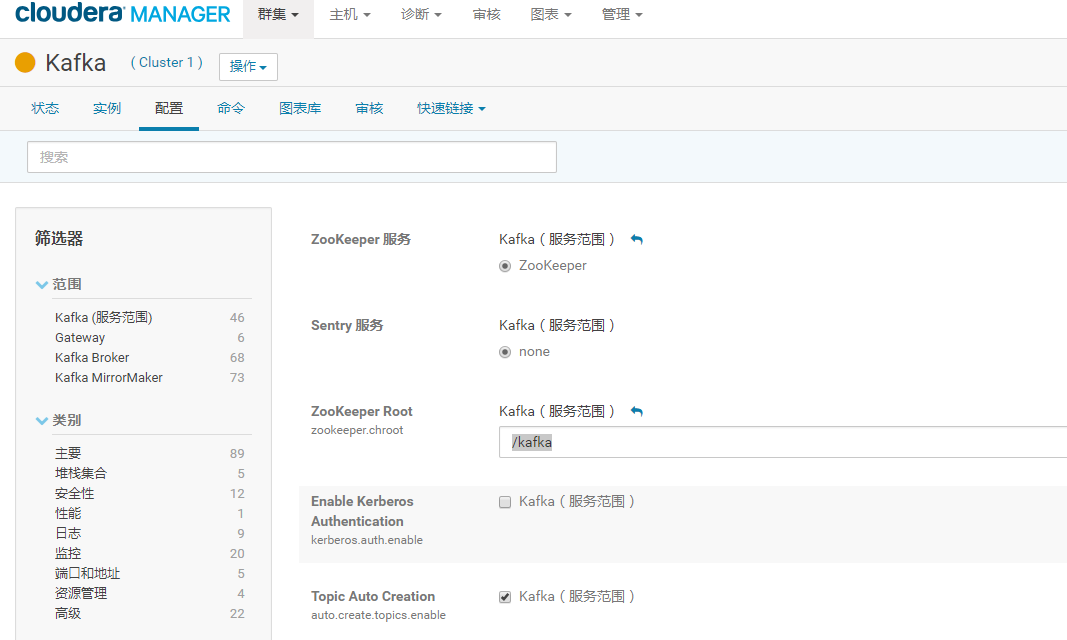1067x640 pixels.
Task: Revert ZooKeeper Root value with the undo arrow
Action: 636,411
